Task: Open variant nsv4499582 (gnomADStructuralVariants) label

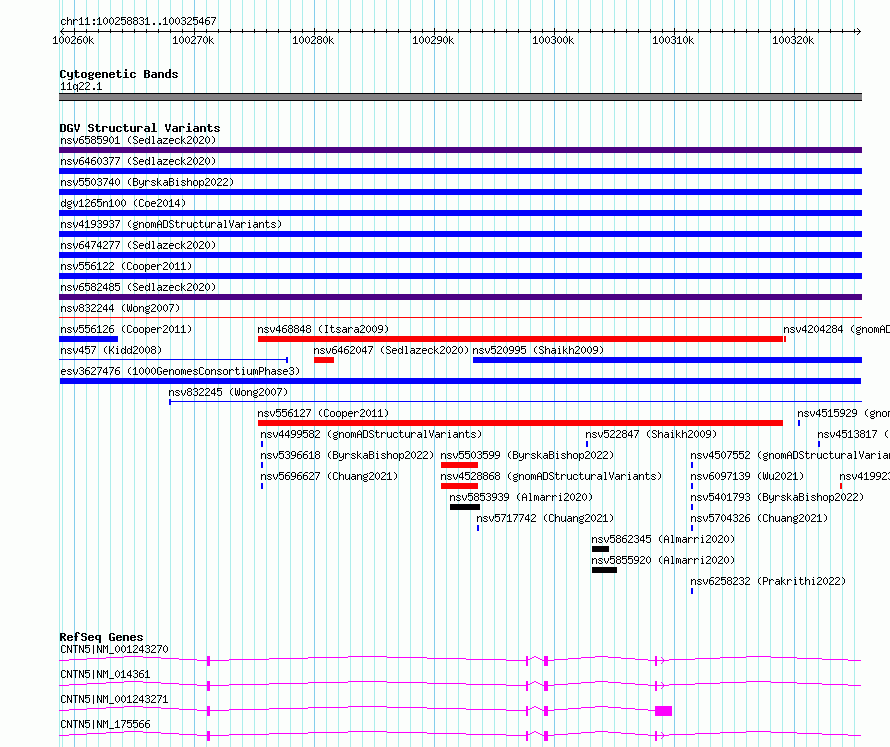Action: [371, 434]
